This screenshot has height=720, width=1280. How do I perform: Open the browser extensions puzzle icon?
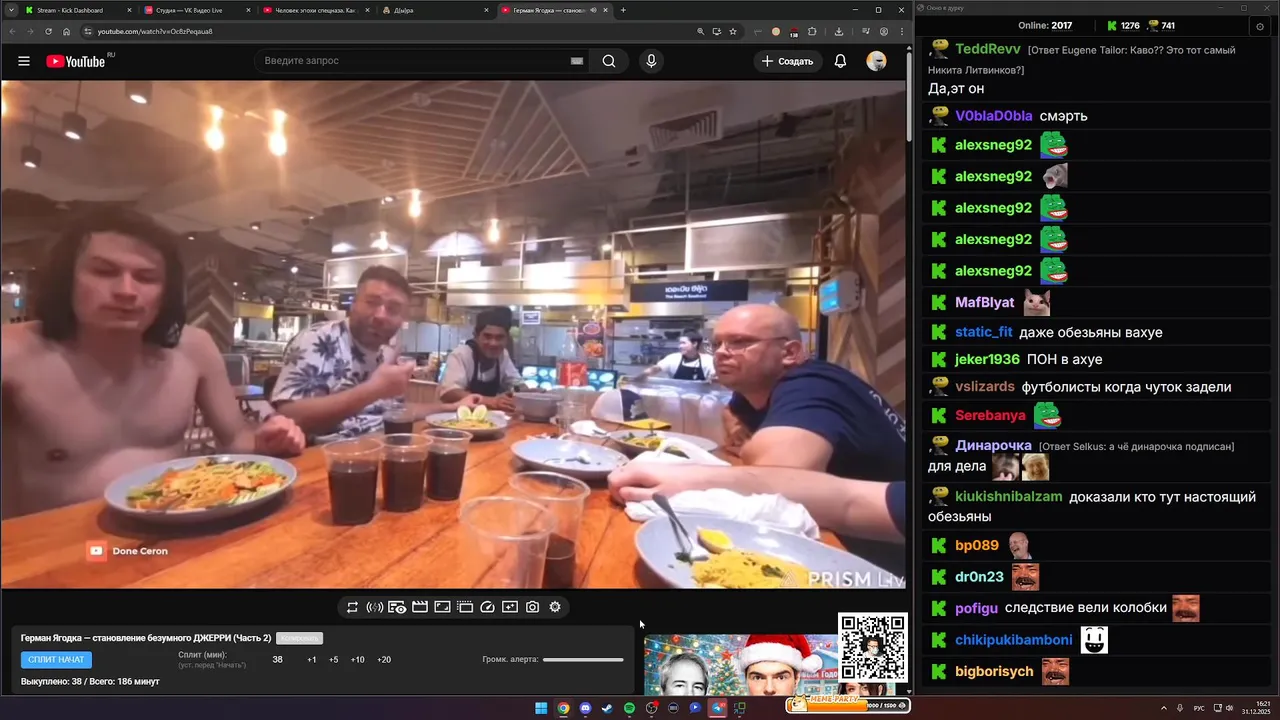(812, 31)
